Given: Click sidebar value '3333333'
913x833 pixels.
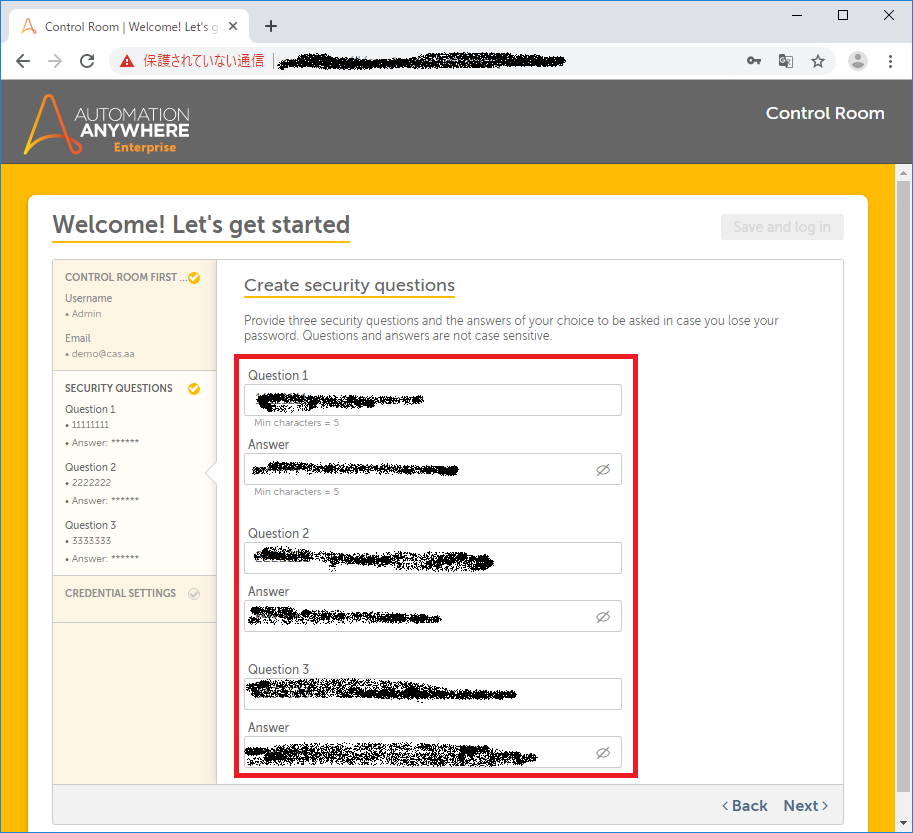Looking at the screenshot, I should click(x=91, y=541).
